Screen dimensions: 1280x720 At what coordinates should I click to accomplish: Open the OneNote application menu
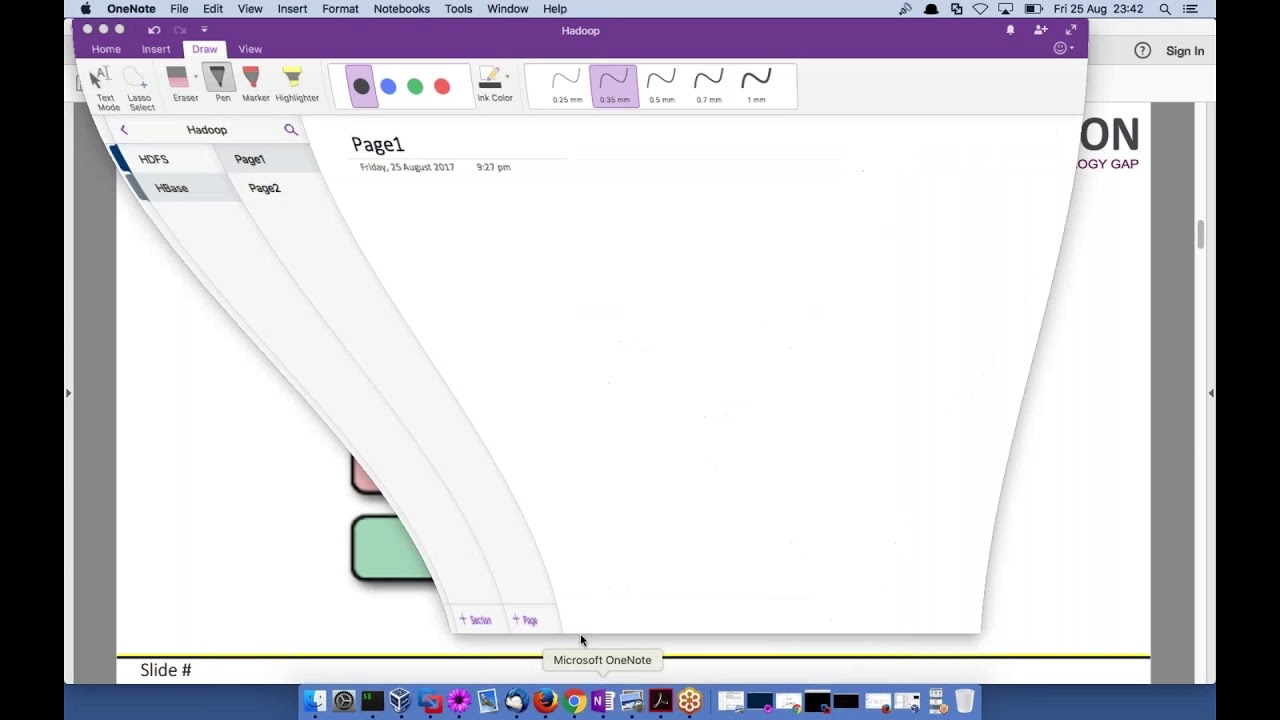click(131, 9)
